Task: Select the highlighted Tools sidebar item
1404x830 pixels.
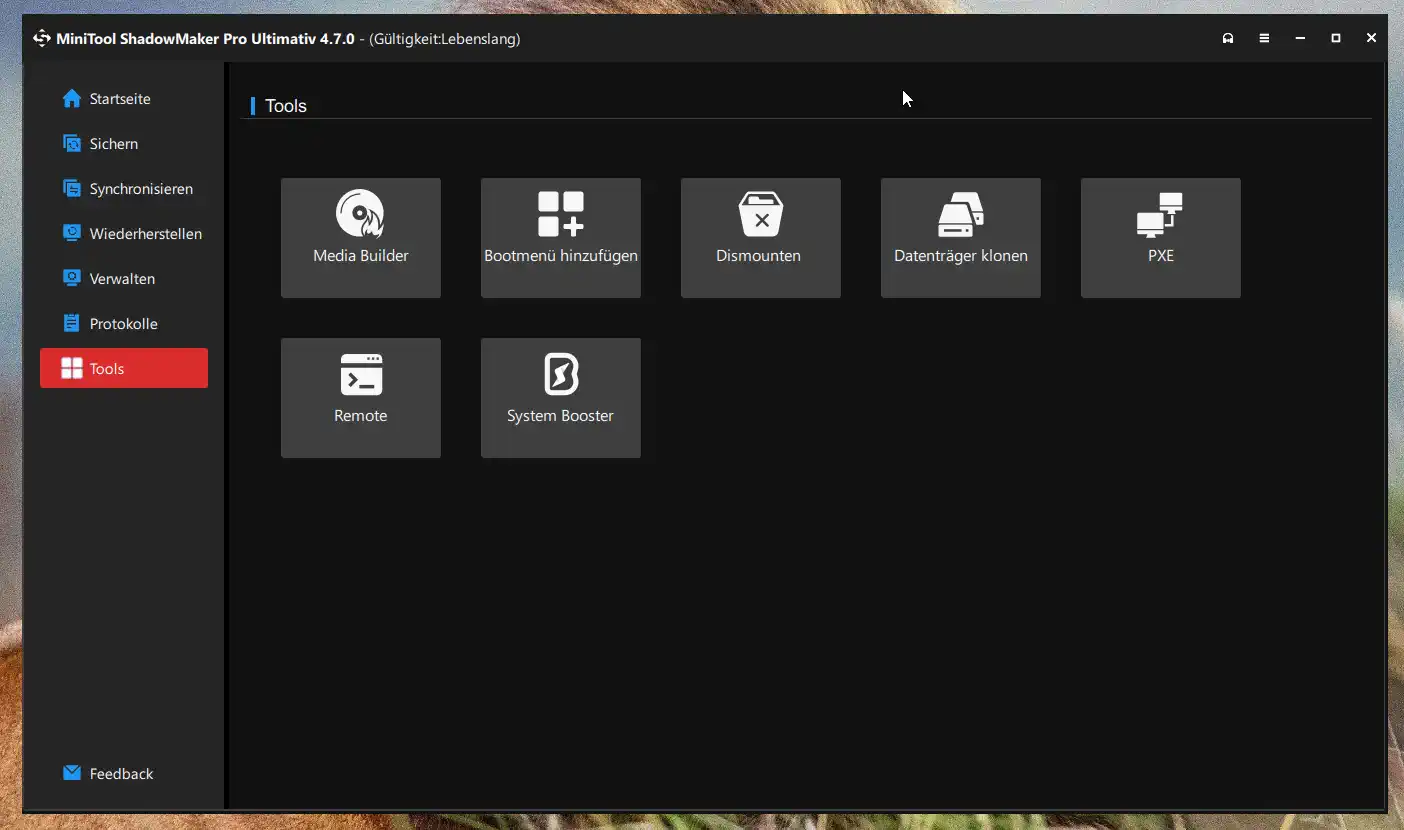Action: click(124, 368)
